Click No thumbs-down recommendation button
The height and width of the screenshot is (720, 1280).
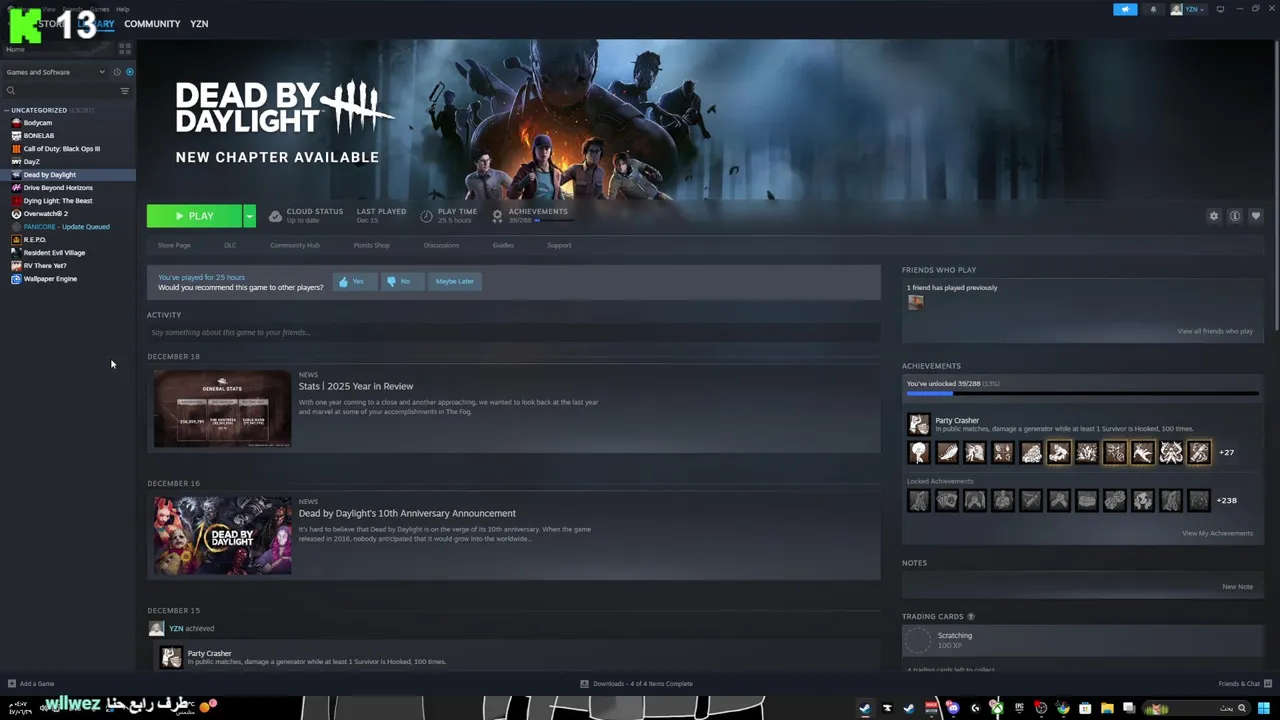point(401,282)
